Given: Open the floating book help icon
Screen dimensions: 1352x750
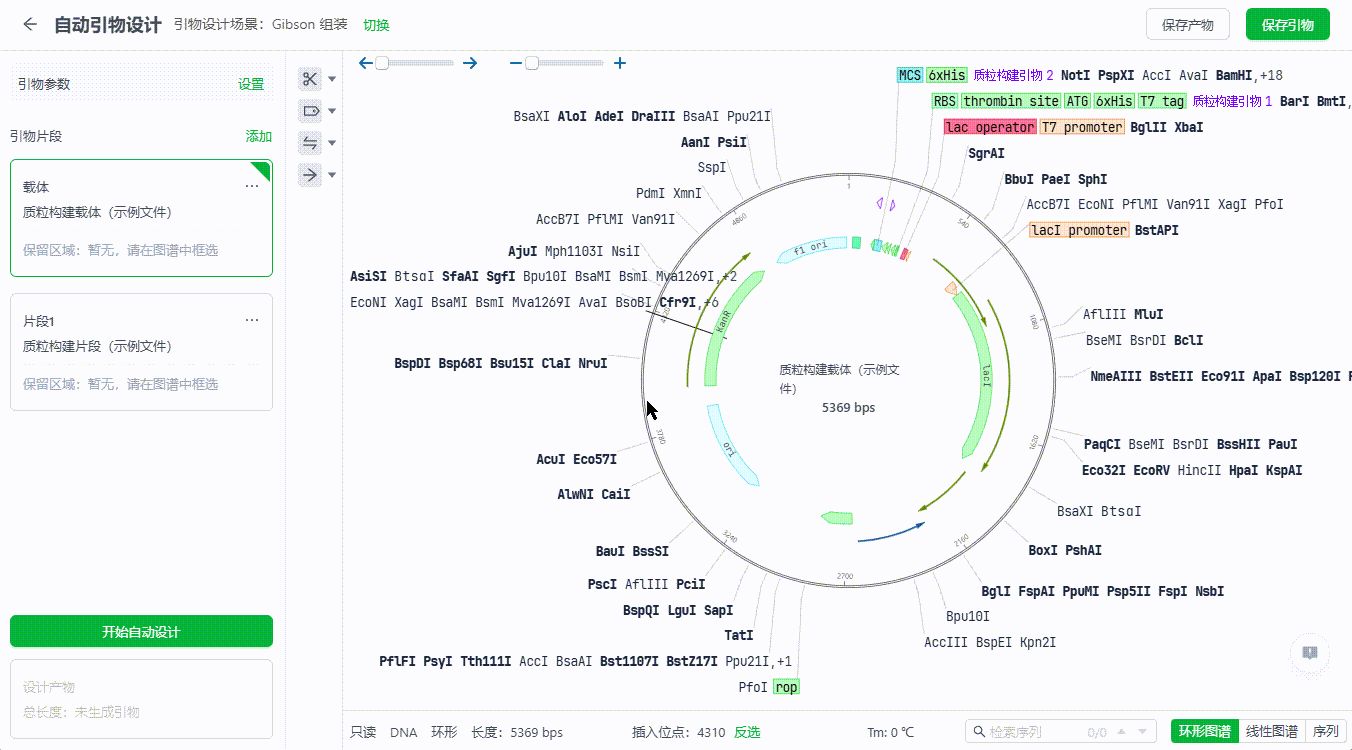Looking at the screenshot, I should pyautogui.click(x=1309, y=652).
